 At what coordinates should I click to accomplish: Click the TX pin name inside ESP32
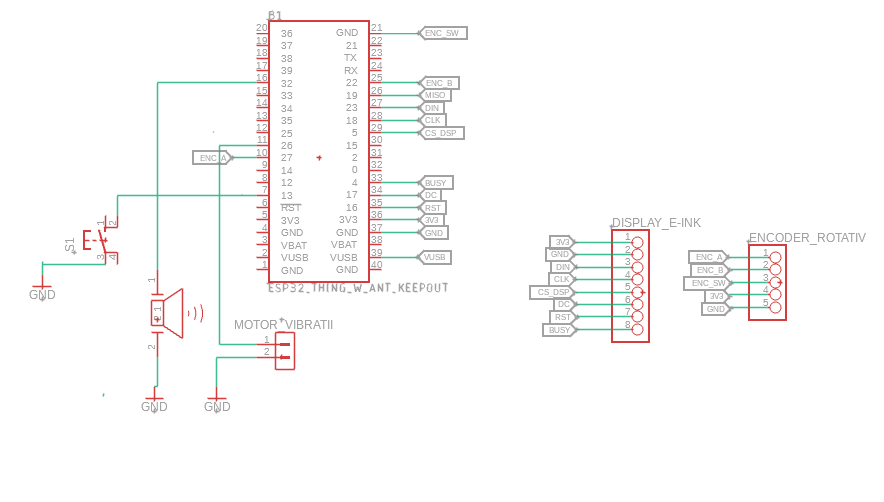pos(350,58)
